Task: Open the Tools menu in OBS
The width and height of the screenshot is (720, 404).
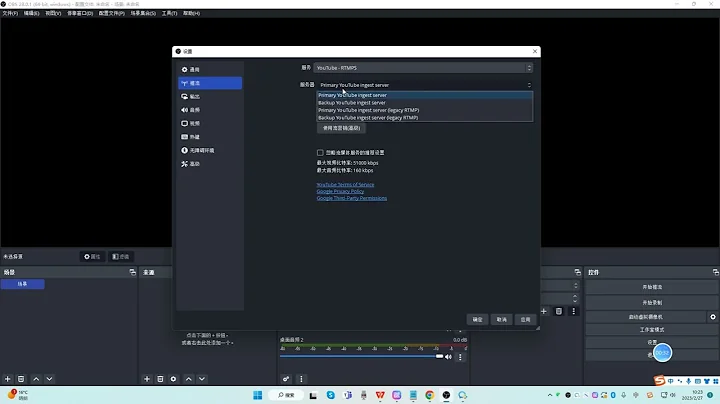Action: (x=169, y=13)
